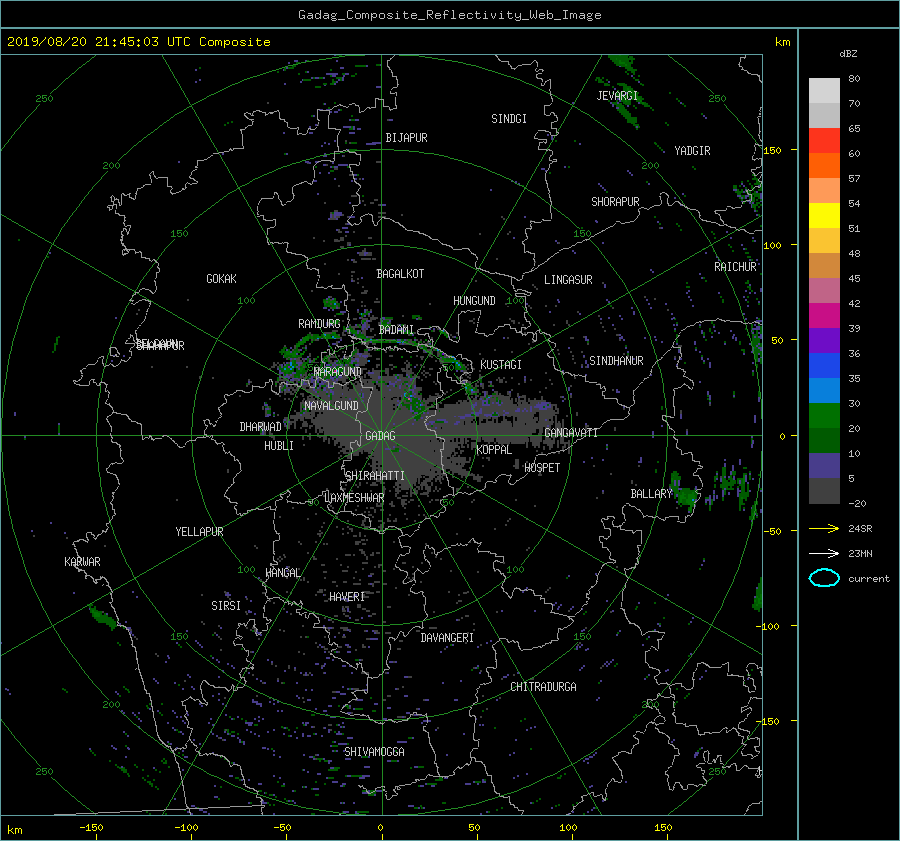
Task: Click the NARAGUND town label
Action: coord(338,372)
